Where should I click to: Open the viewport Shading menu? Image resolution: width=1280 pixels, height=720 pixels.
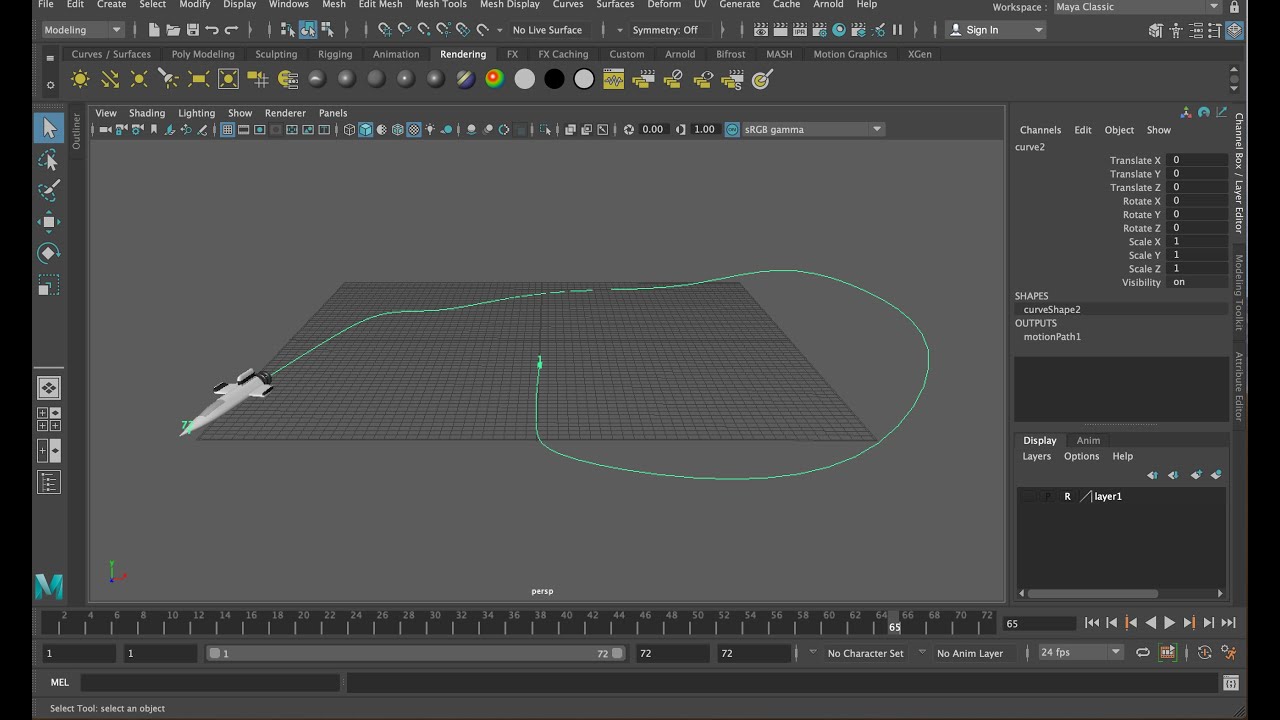147,113
